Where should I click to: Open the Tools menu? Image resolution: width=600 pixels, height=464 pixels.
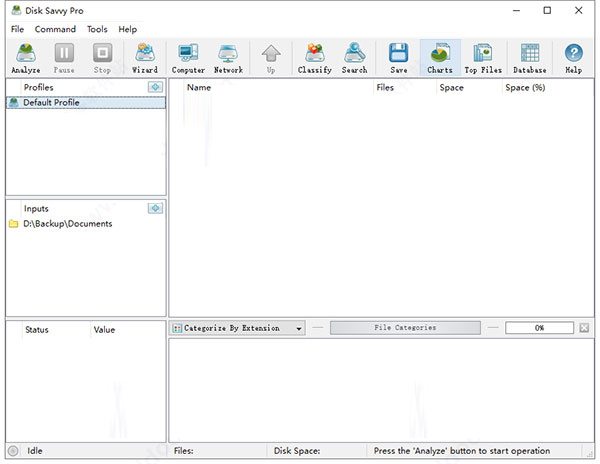click(97, 29)
